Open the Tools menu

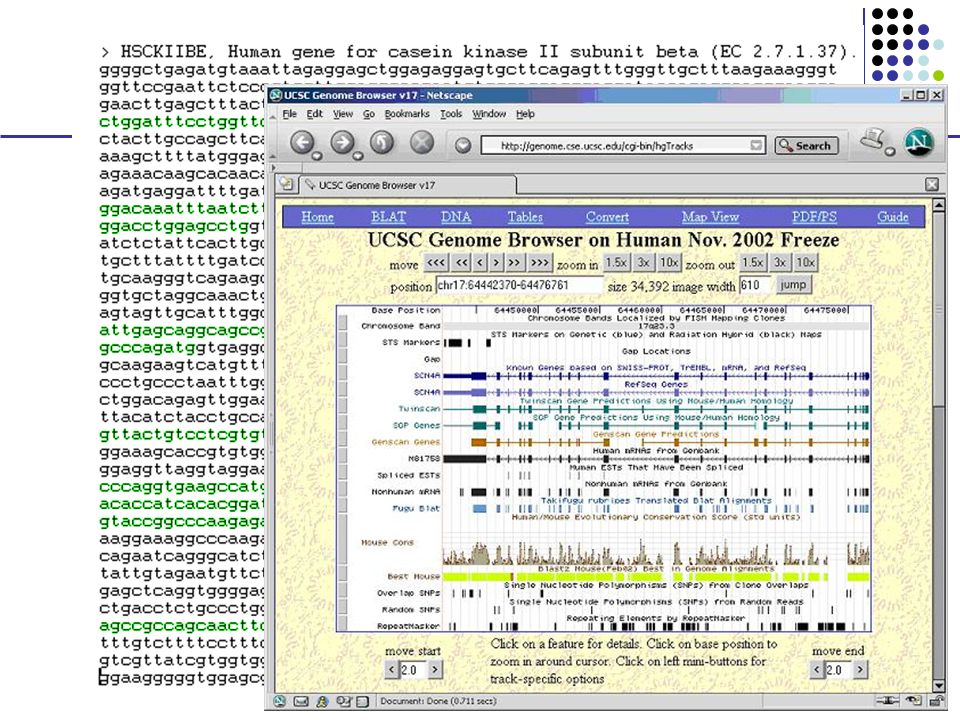pos(451,114)
